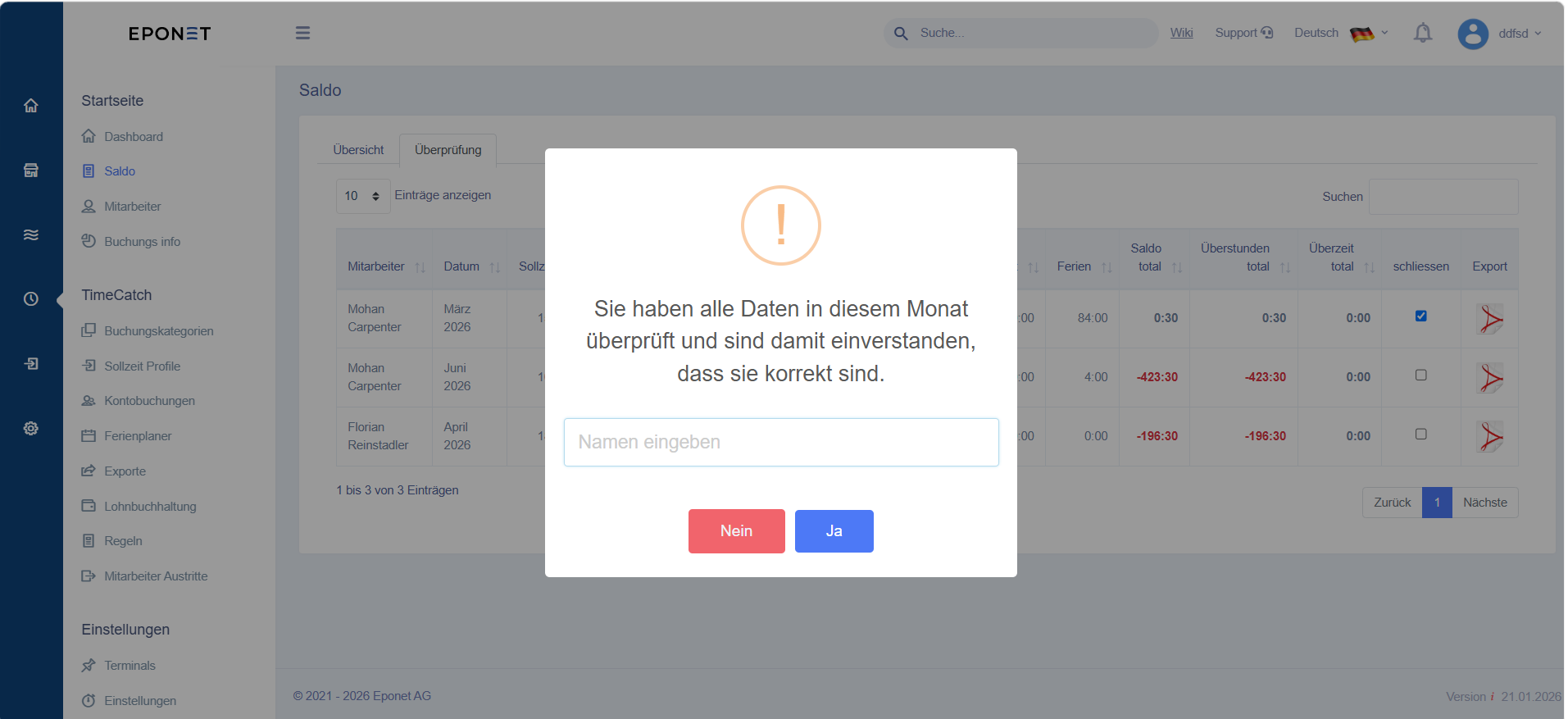Click the Dashboard house icon
Screen dimensions: 1568x719
pos(89,136)
